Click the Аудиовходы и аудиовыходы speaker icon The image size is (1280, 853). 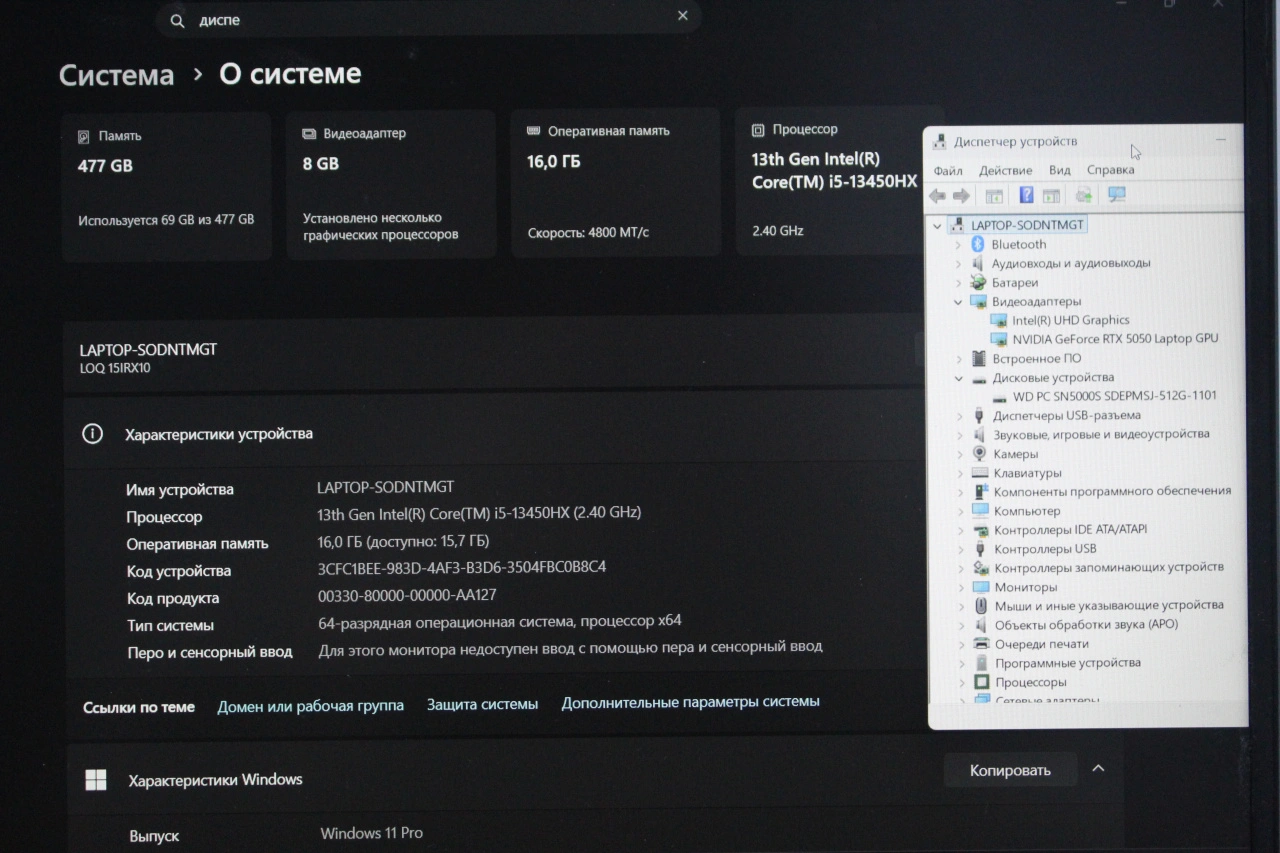(x=978, y=263)
